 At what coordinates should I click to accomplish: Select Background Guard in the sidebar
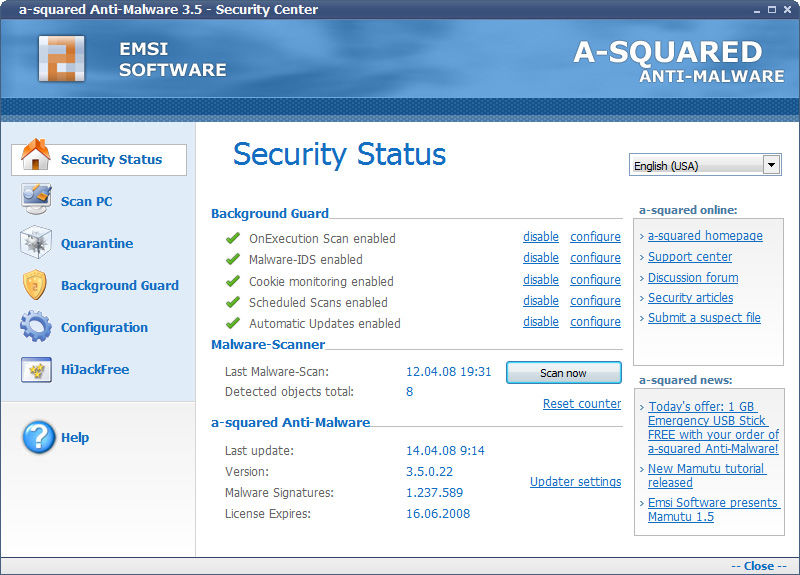[120, 285]
